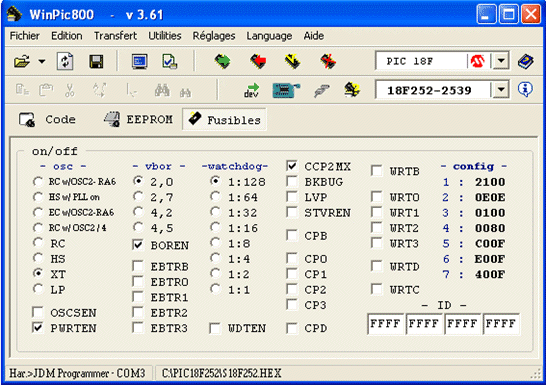Open the PIC 18F family dropdown

coord(501,61)
